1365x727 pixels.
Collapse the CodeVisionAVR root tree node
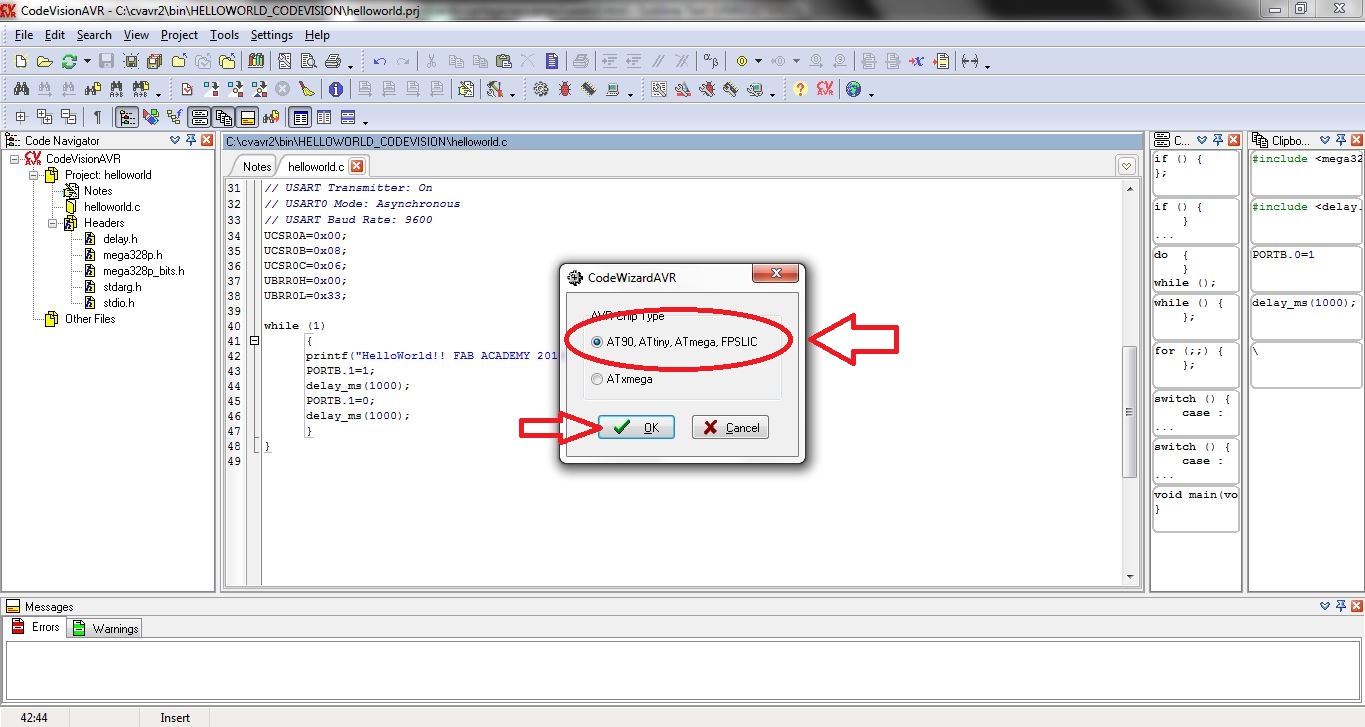[x=15, y=159]
